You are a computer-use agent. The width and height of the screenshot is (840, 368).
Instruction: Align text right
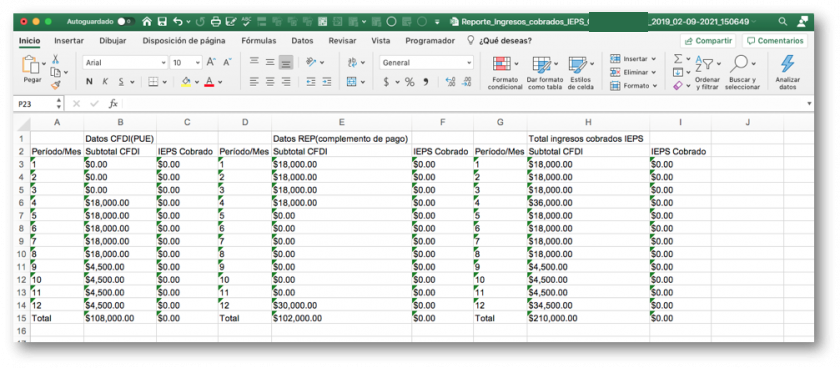click(x=286, y=82)
